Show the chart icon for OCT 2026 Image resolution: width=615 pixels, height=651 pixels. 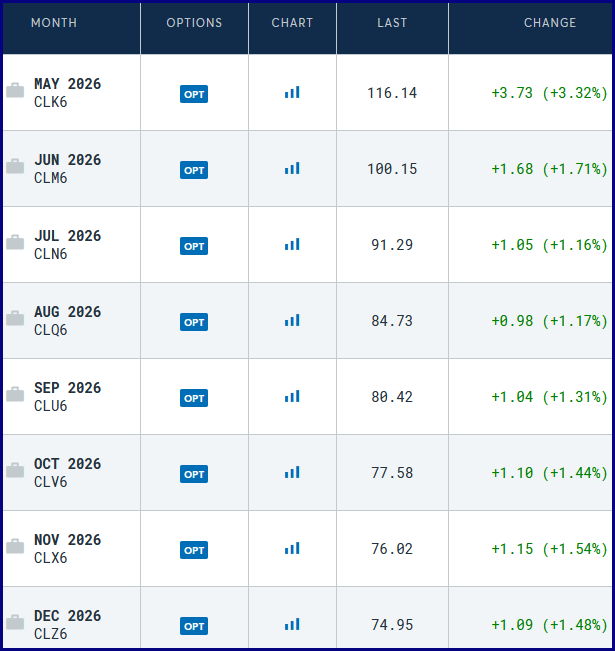point(292,473)
